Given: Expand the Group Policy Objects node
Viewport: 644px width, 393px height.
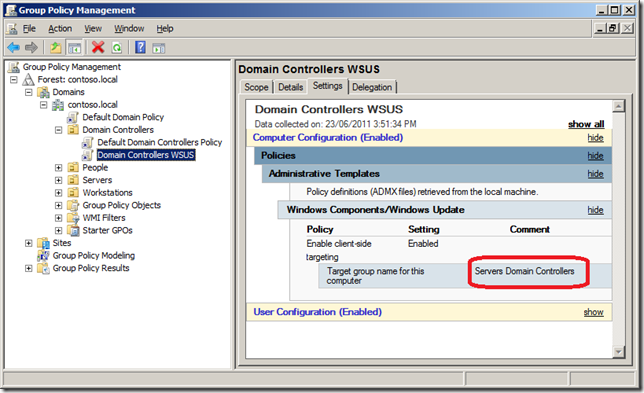Looking at the screenshot, I should 59,205.
